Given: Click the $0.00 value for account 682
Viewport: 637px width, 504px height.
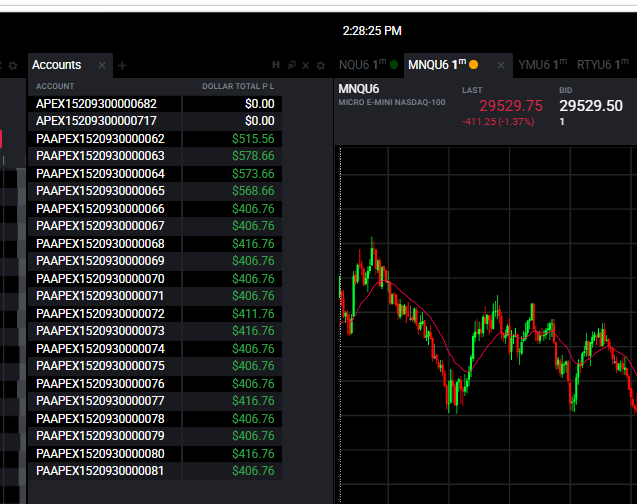Looking at the screenshot, I should click(260, 104).
